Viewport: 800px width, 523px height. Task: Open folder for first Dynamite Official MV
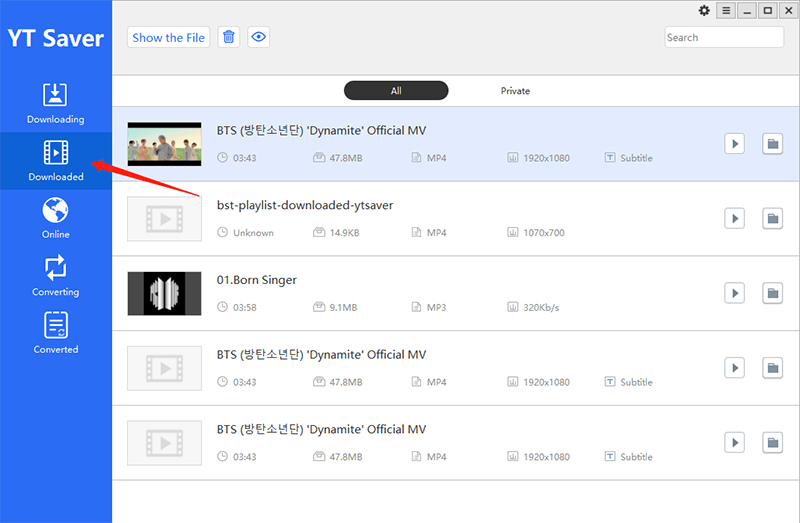click(x=772, y=144)
